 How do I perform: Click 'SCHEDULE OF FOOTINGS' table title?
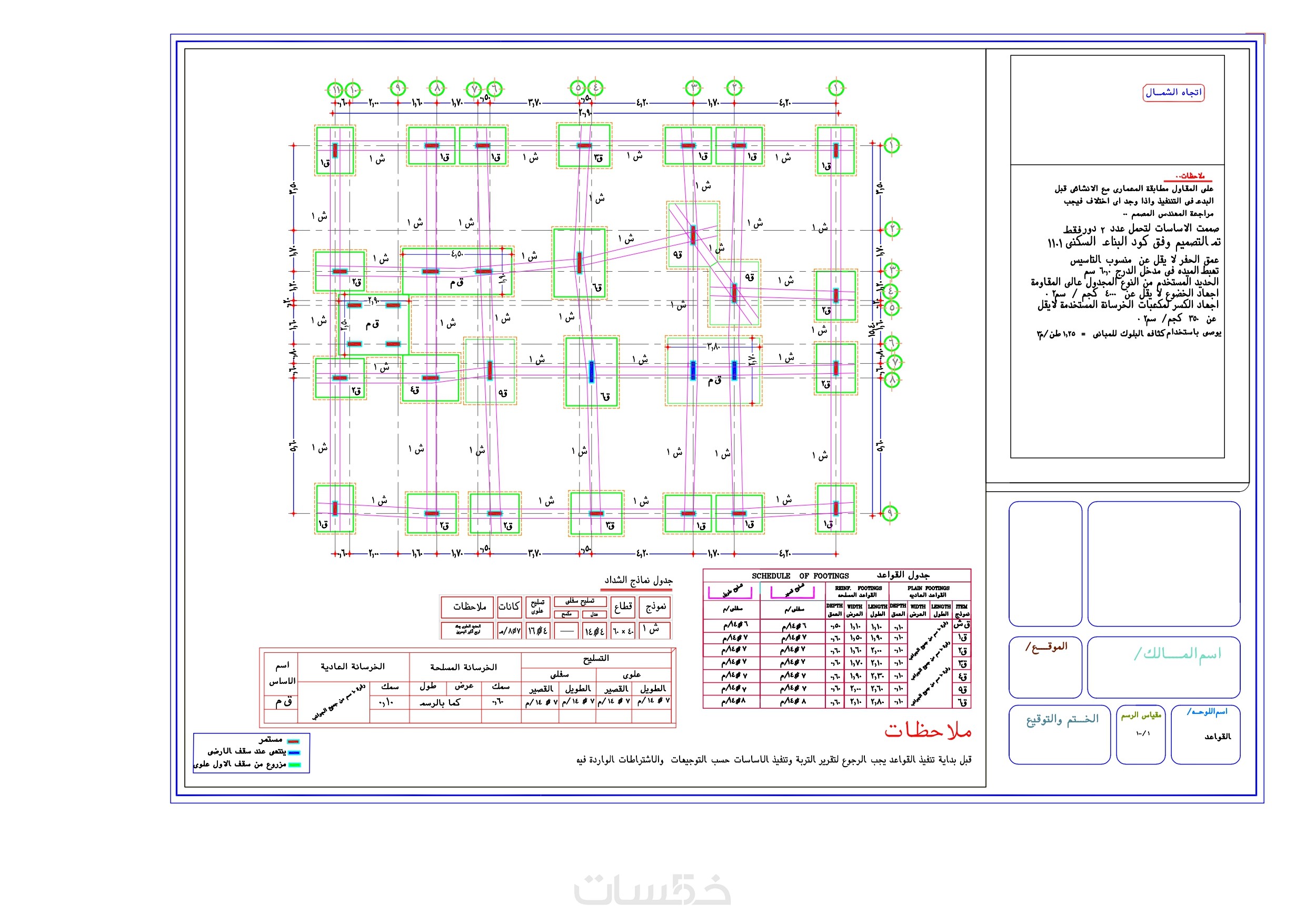click(x=800, y=576)
